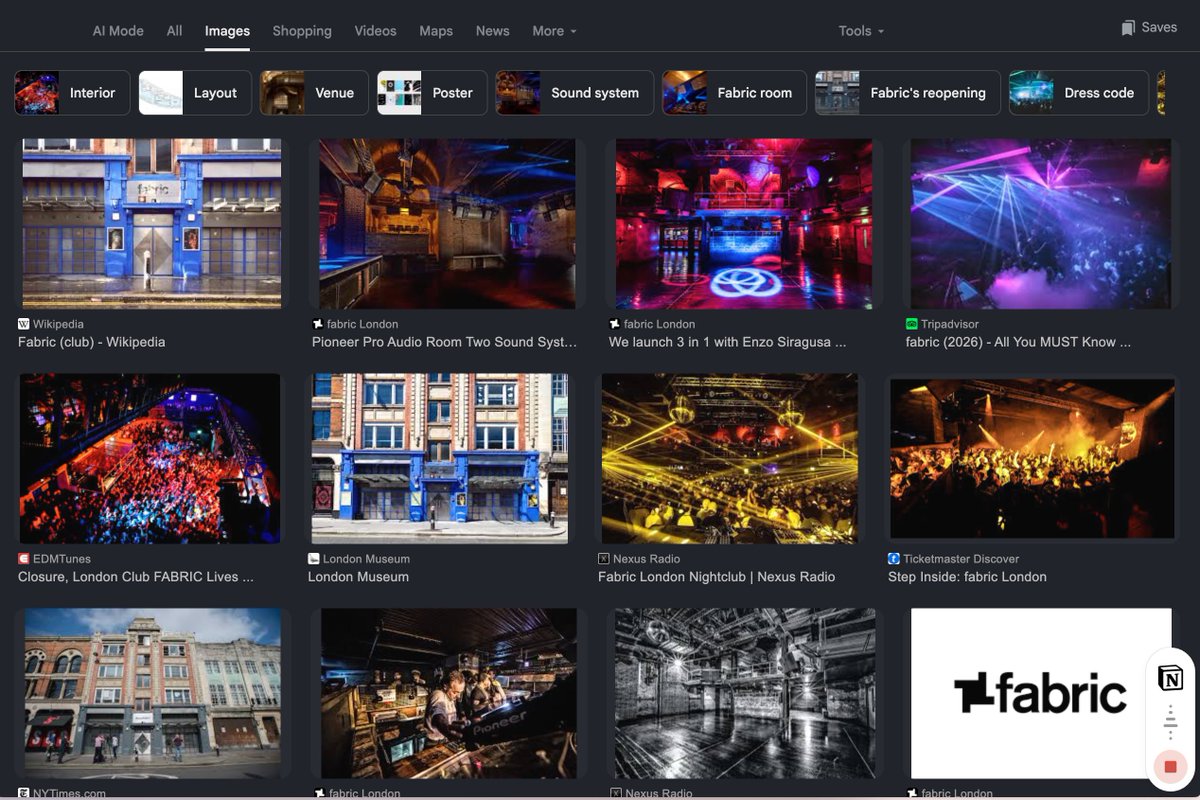Click the Wikipedia favicon under first image
This screenshot has height=800, width=1200.
pyautogui.click(x=24, y=324)
